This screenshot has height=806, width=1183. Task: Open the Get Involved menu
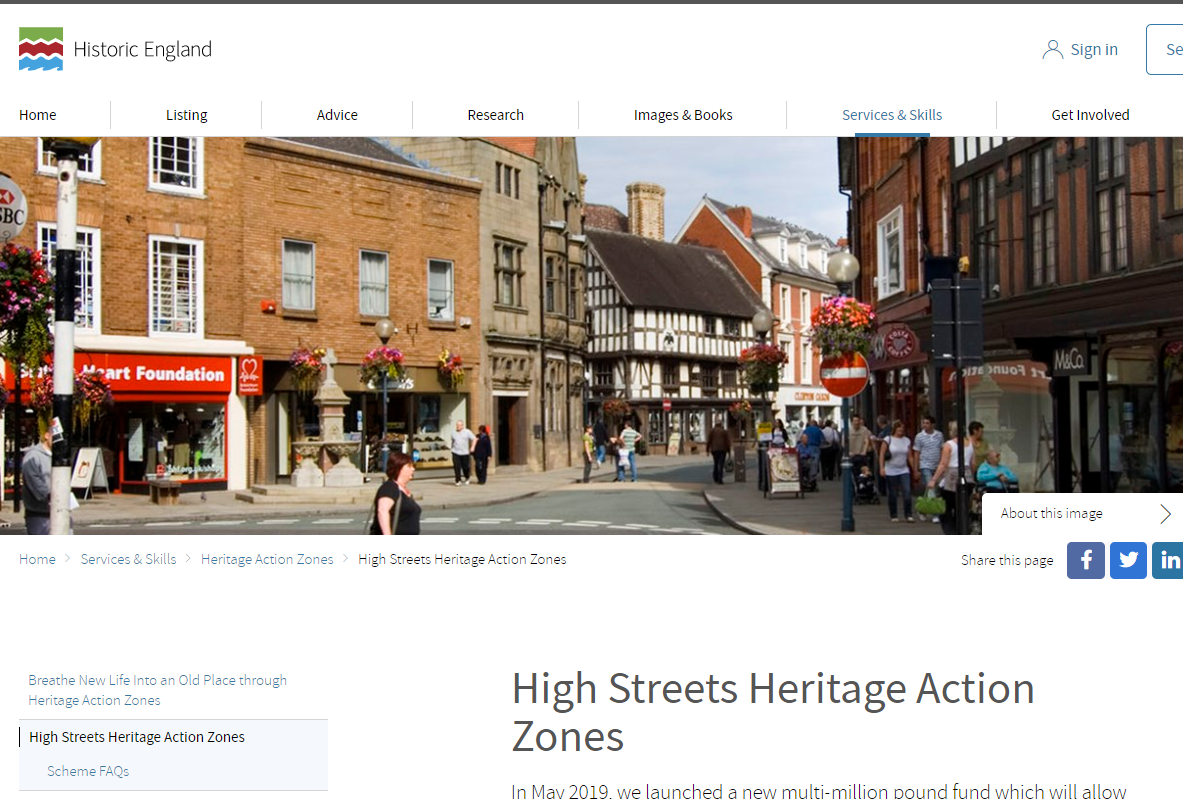click(x=1090, y=115)
